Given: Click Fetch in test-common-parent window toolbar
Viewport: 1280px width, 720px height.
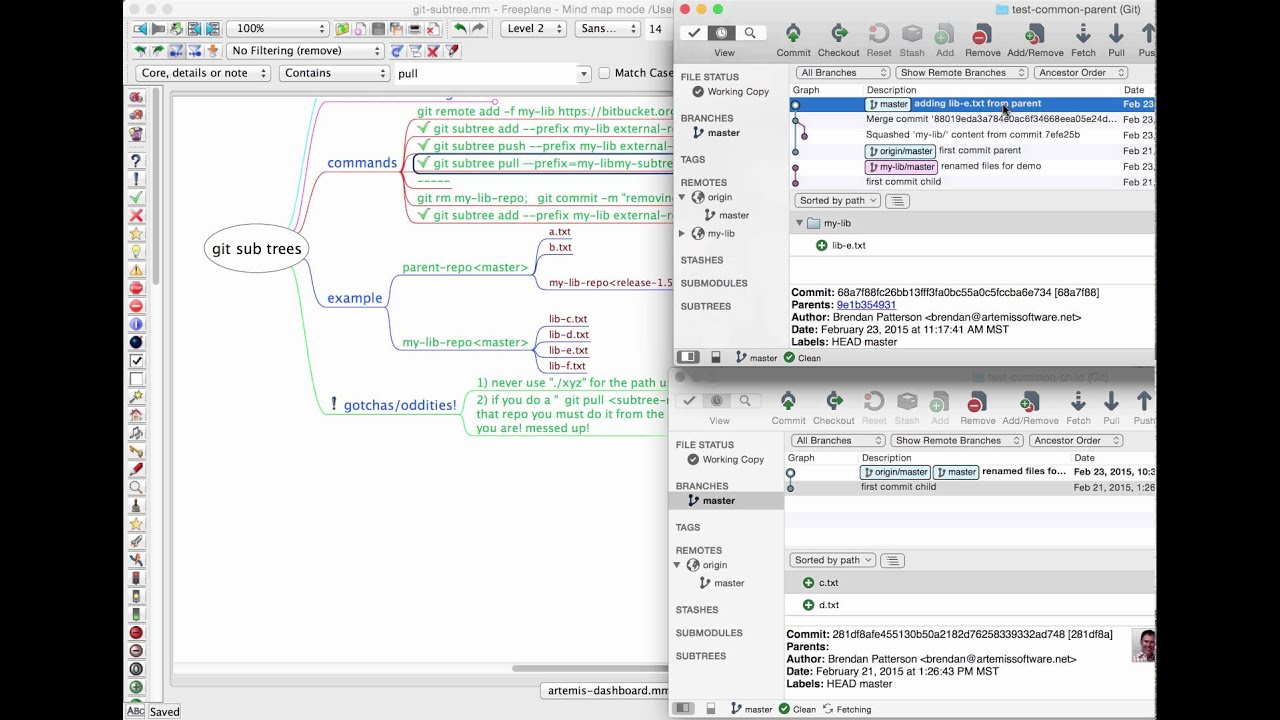Looking at the screenshot, I should click(1083, 41).
